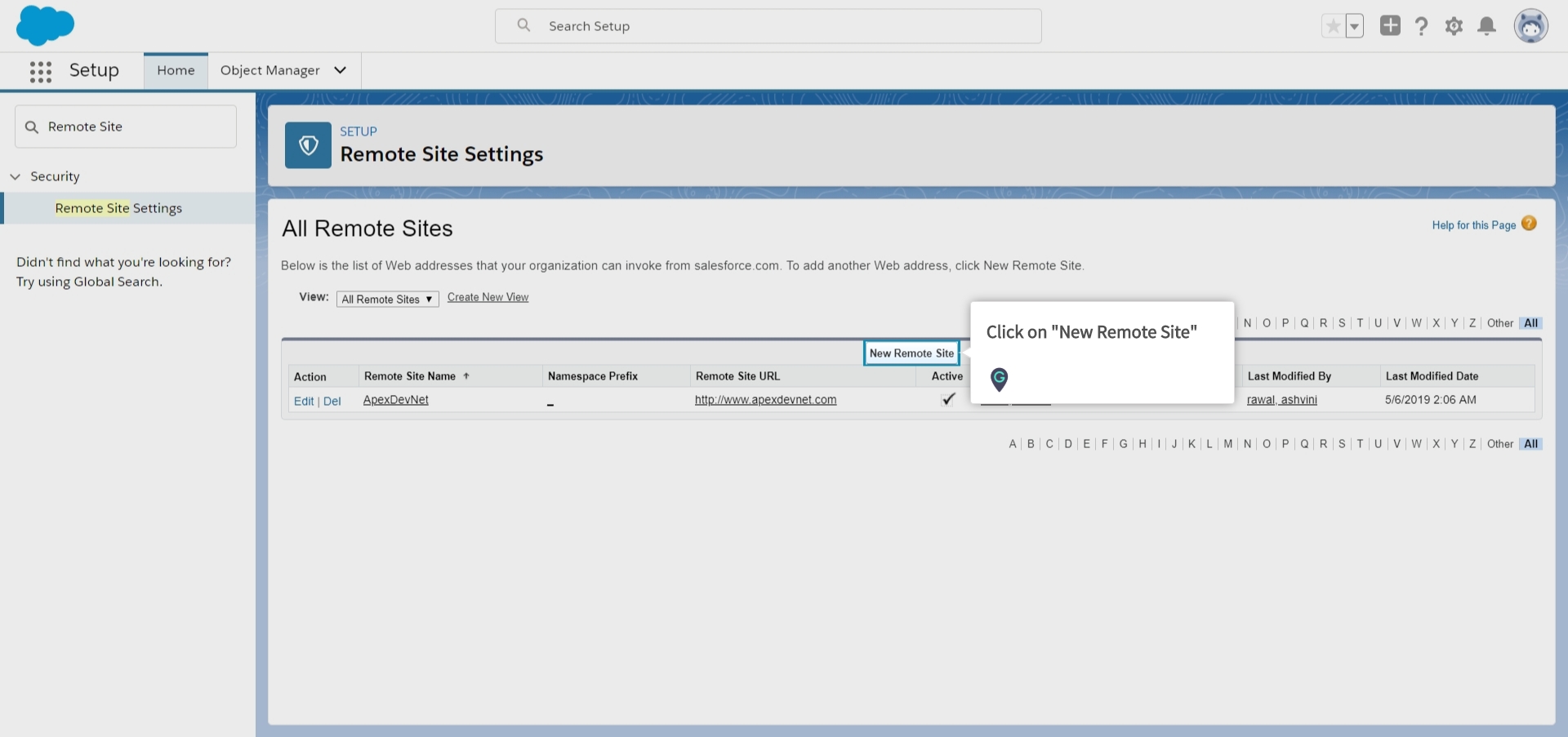Click the Setup gear icon
This screenshot has width=1568, height=737.
tap(1454, 25)
